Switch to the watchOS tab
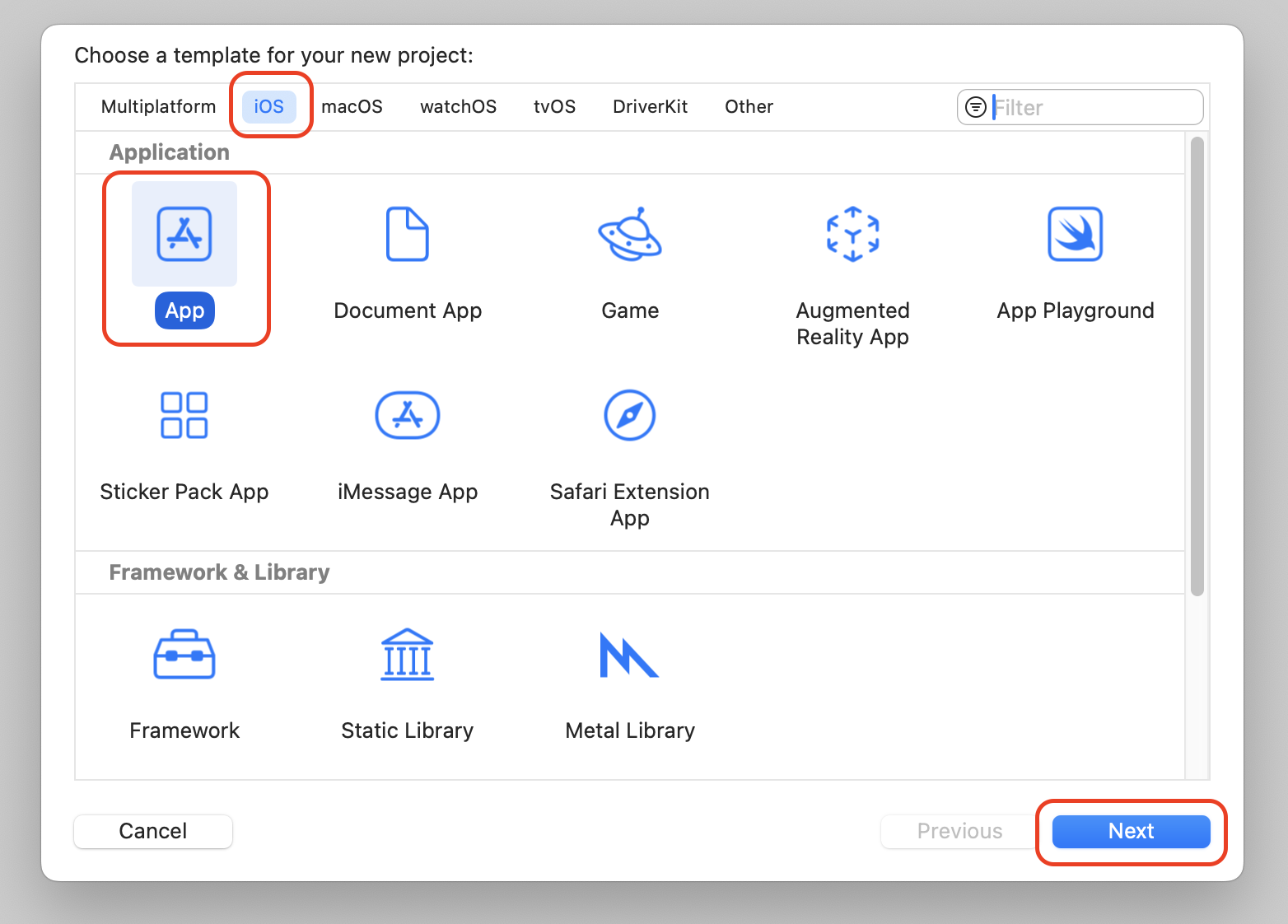Viewport: 1288px width, 924px height. click(459, 107)
